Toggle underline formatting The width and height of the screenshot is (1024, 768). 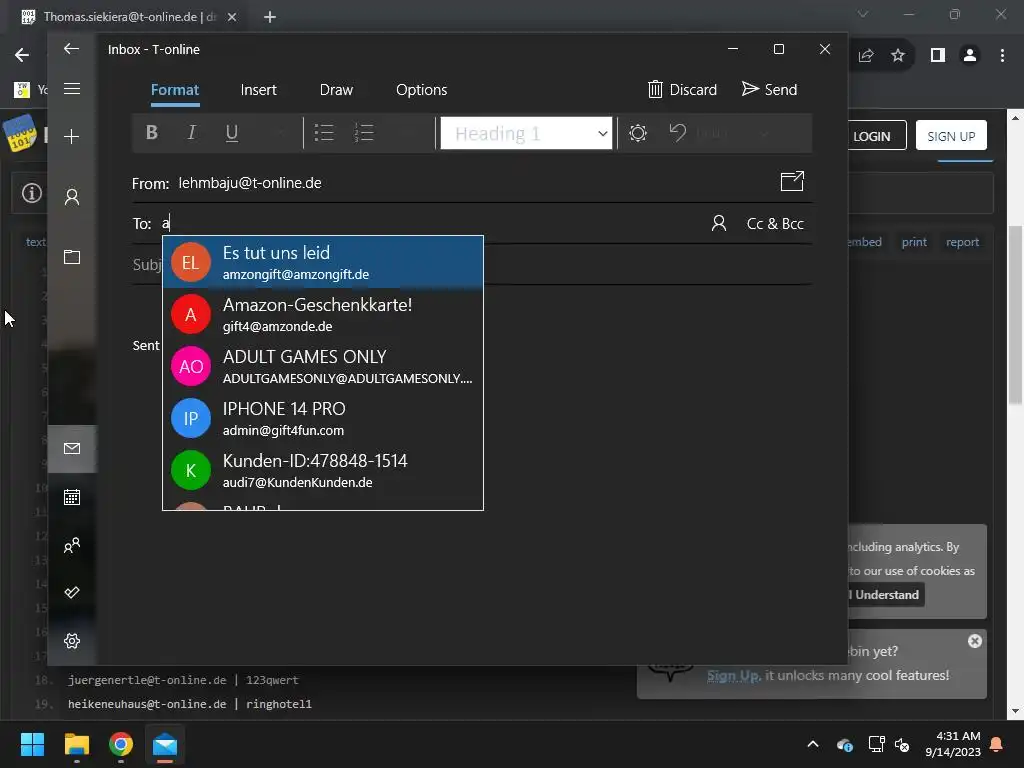[x=231, y=133]
